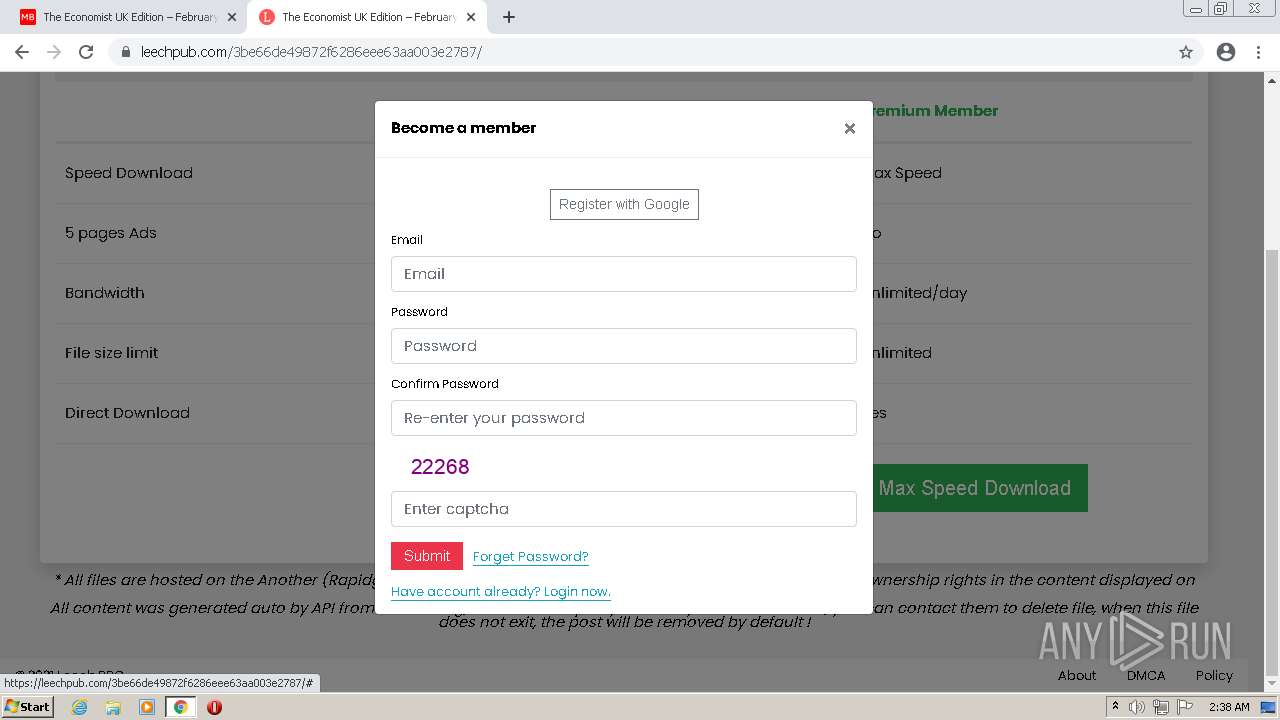
Task: Bookmark this page with star icon
Action: [x=1186, y=52]
